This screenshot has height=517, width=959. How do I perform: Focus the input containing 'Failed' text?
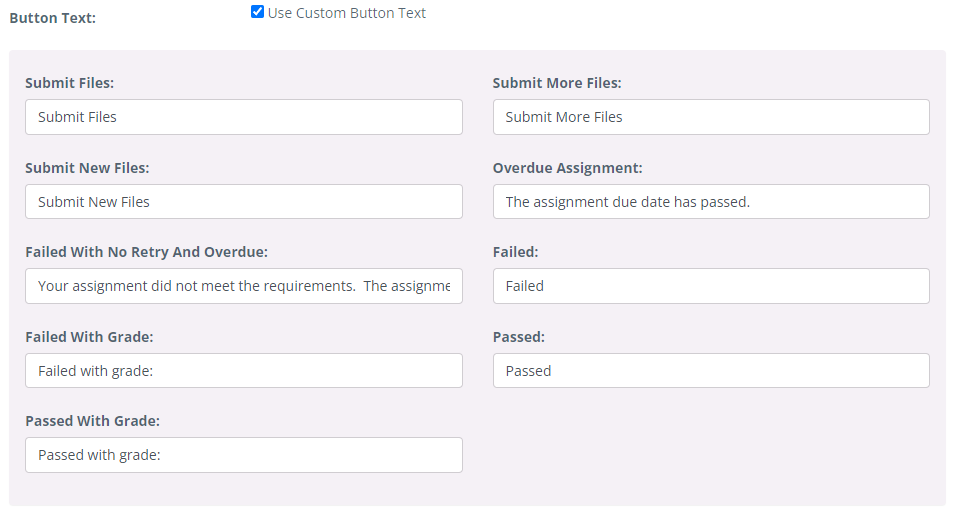pos(711,286)
